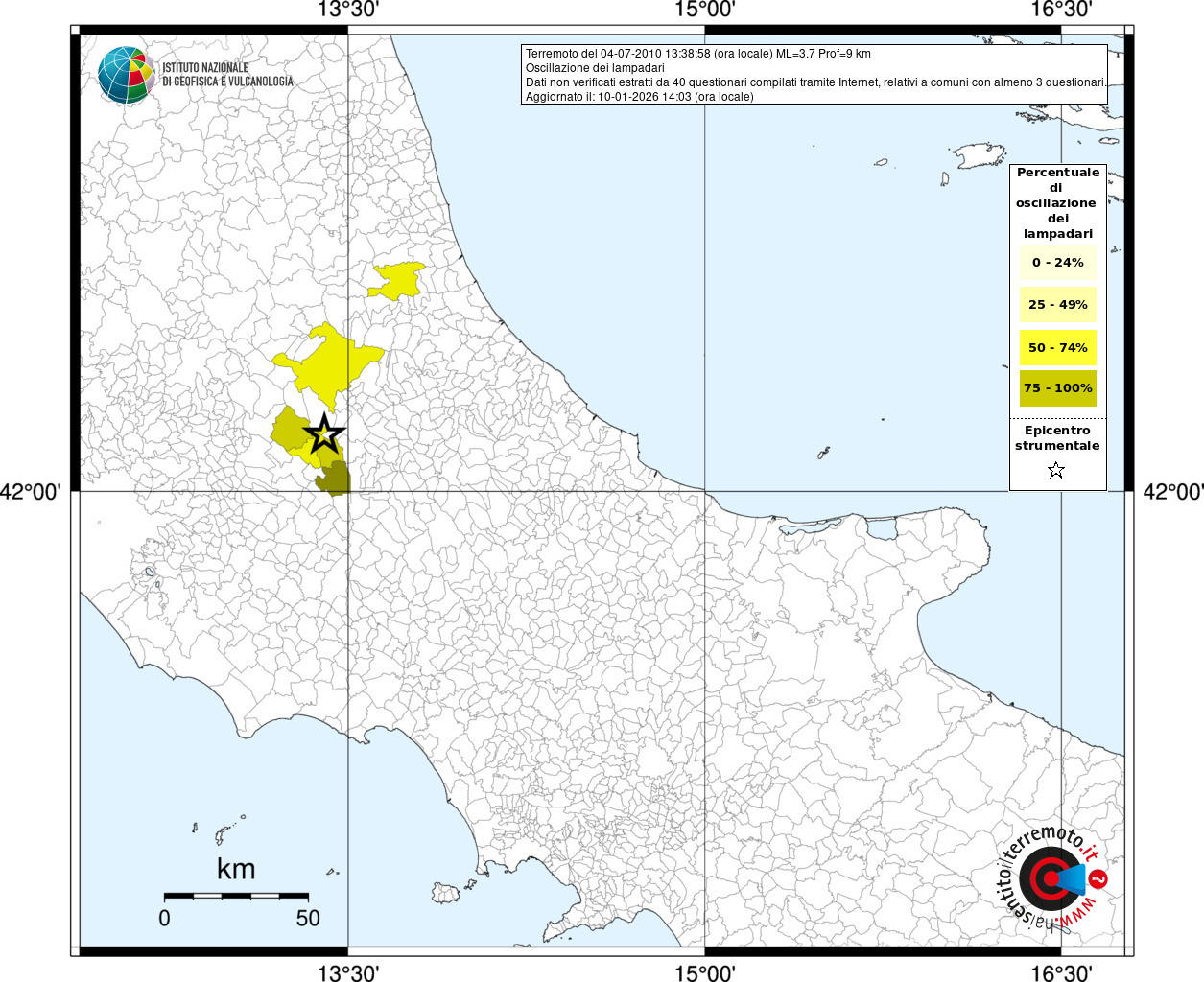Viewport: 1204px width, 982px height.
Task: Click the bottom 15°00' longitude label
Action: [705, 972]
